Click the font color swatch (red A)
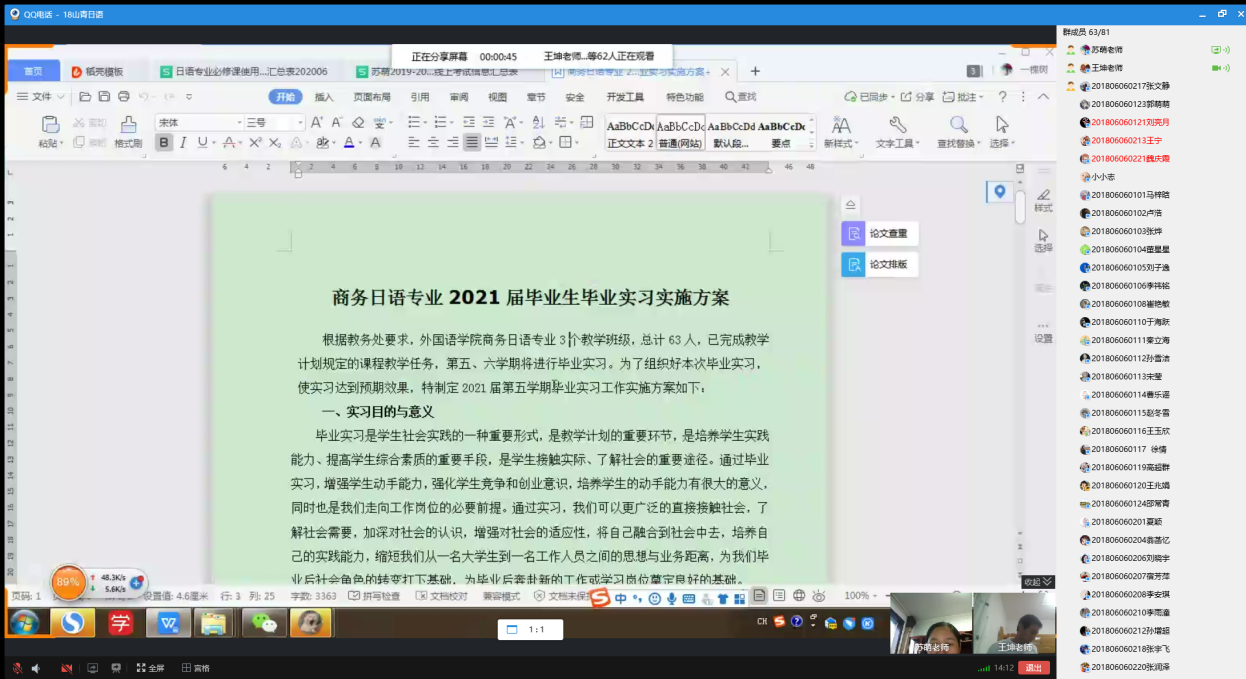The width and height of the screenshot is (1246, 679). coord(349,143)
